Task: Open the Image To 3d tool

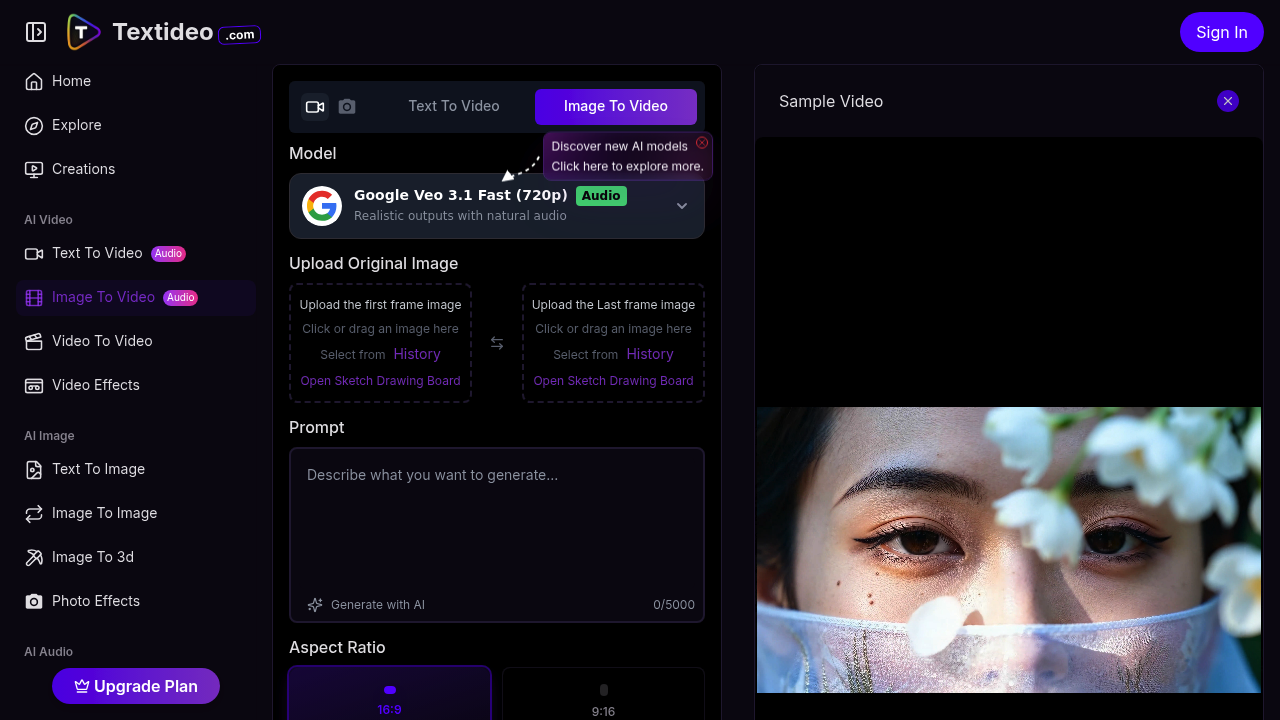Action: coord(91,557)
